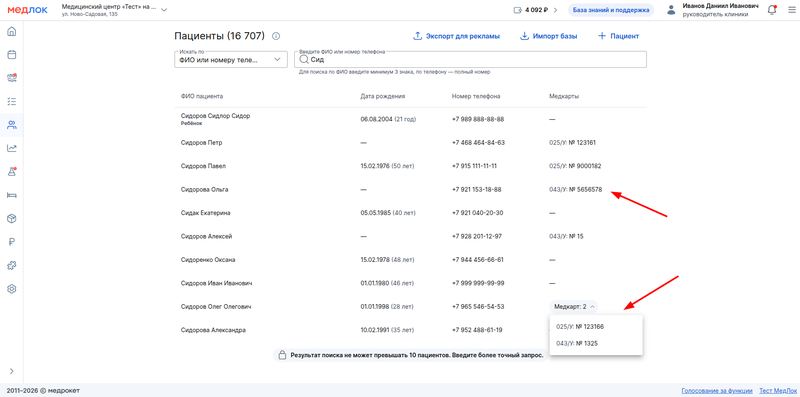Viewport: 800px width, 397px height.
Task: Click Импорт базы button
Action: point(549,36)
